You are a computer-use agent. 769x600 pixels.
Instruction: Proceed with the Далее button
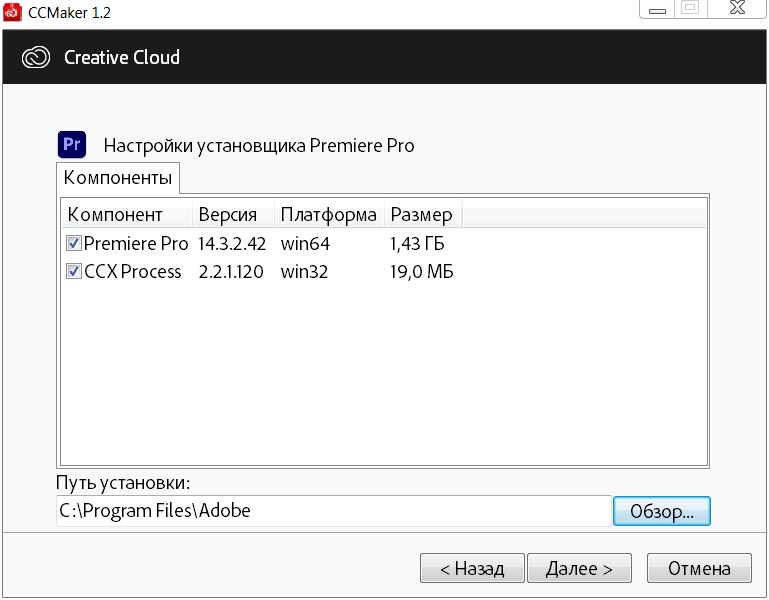coord(579,568)
